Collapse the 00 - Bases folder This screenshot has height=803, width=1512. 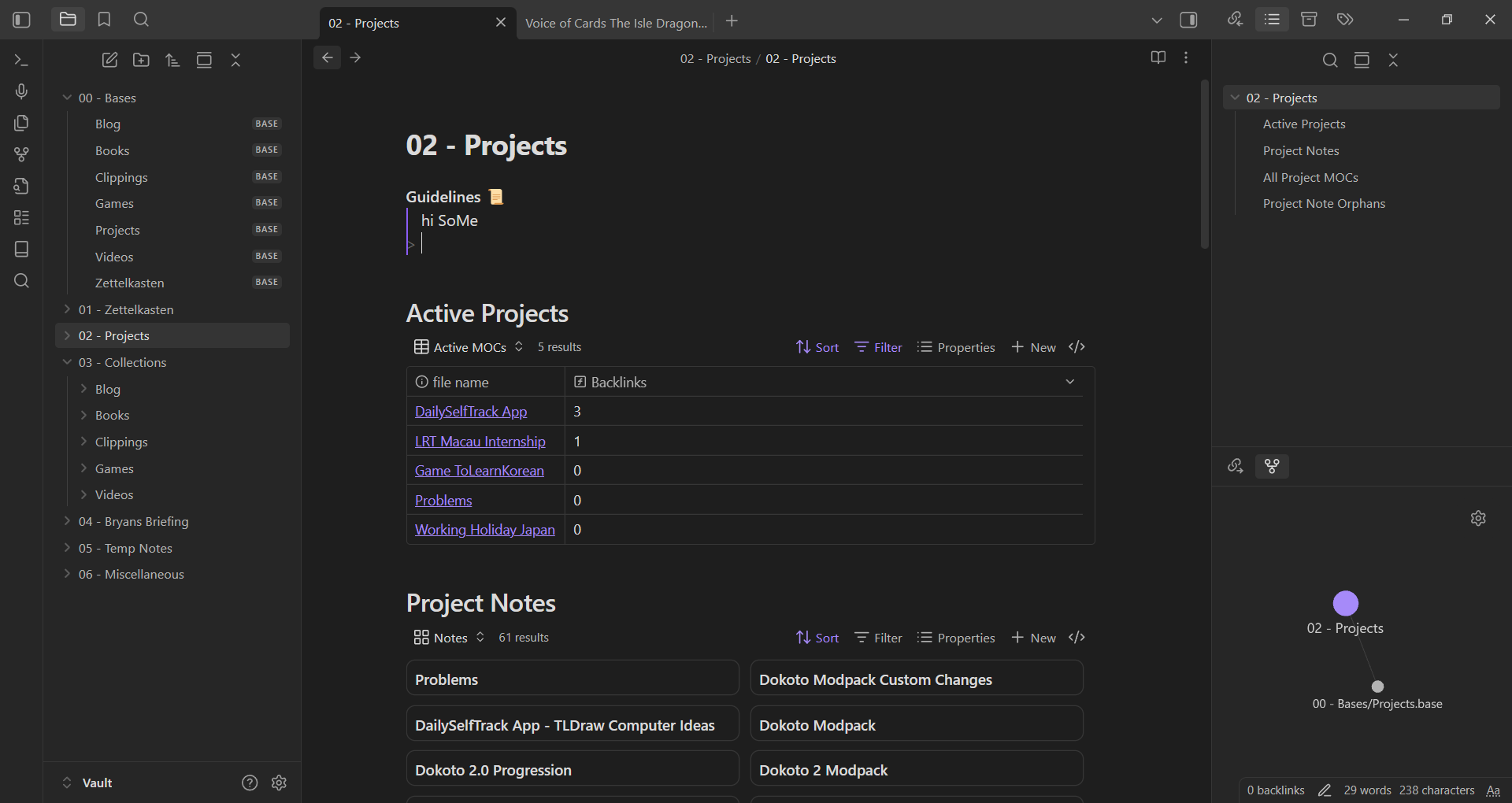coord(68,98)
